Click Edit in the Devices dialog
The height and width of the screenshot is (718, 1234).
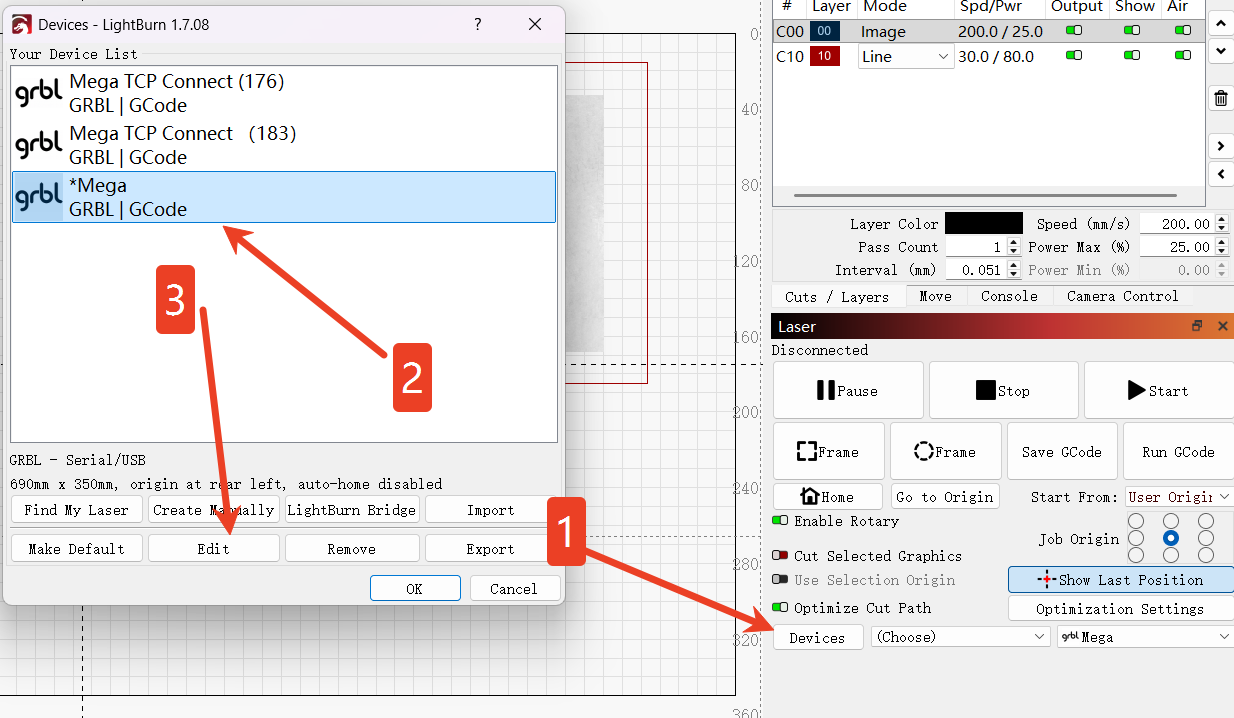click(x=213, y=549)
